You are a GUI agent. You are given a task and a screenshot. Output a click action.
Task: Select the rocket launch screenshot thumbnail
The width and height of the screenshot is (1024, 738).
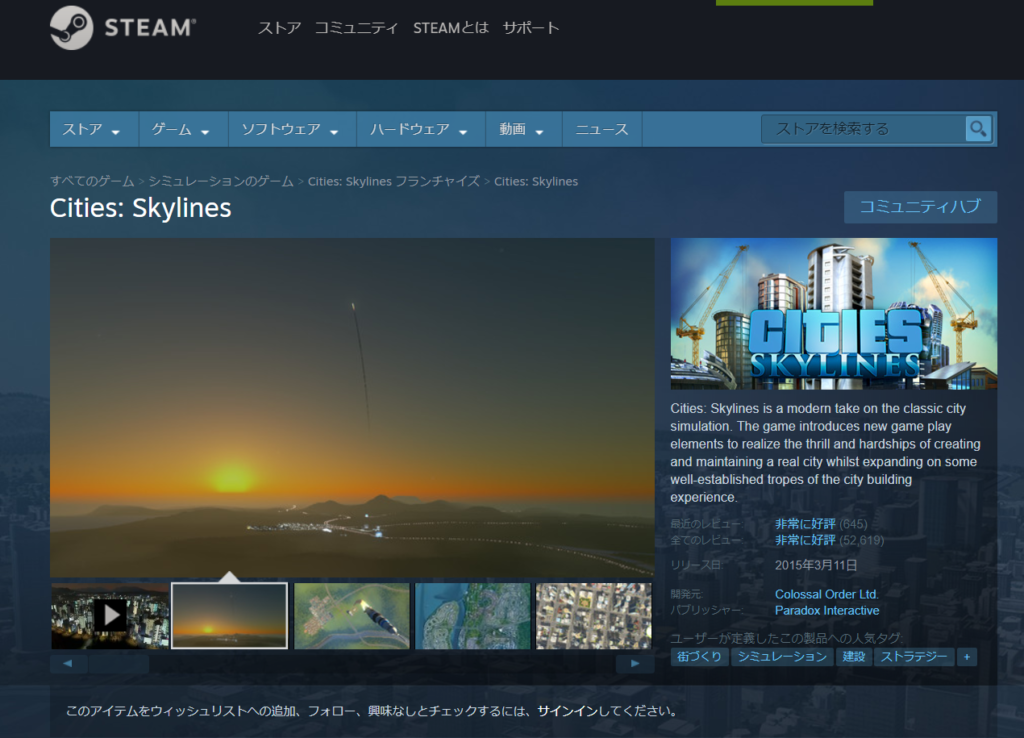(x=352, y=616)
